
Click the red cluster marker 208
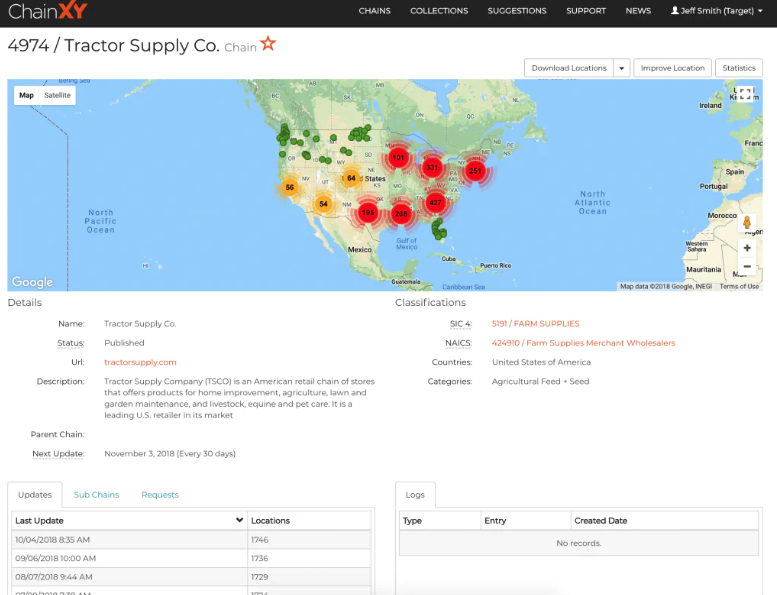click(401, 214)
